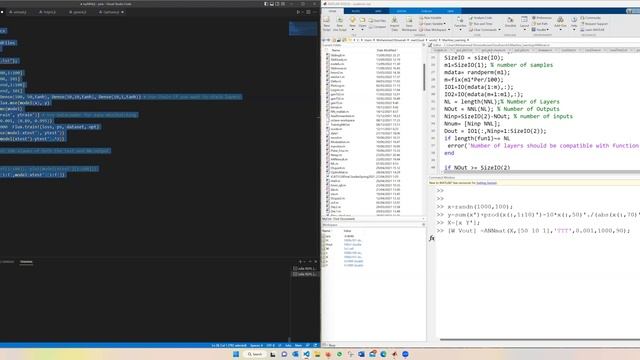Click Visual Studio Code taskbar icon
Image resolution: width=640 pixels, height=360 pixels.
[x=306, y=354]
